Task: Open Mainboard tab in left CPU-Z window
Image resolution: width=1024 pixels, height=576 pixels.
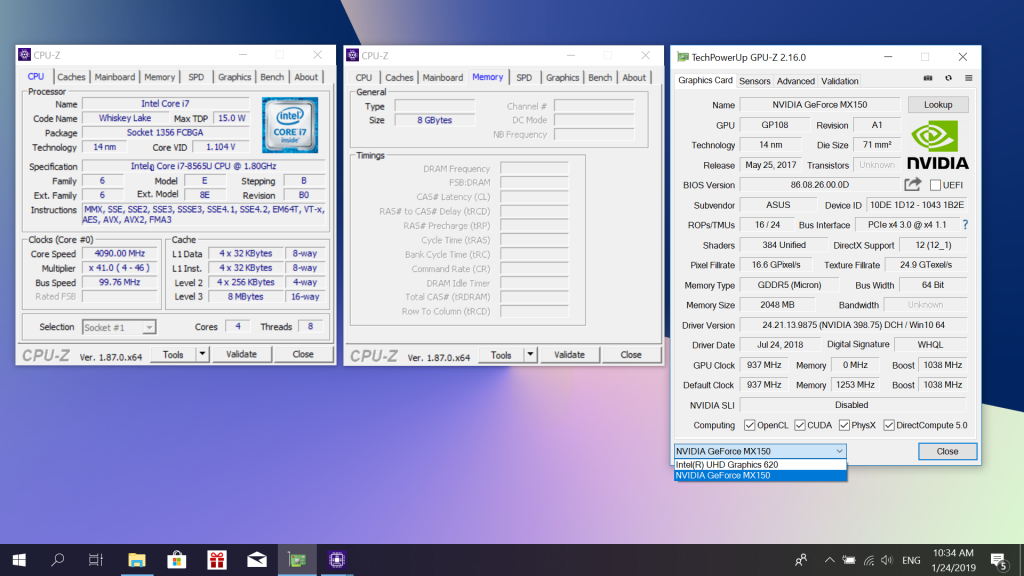Action: click(115, 77)
